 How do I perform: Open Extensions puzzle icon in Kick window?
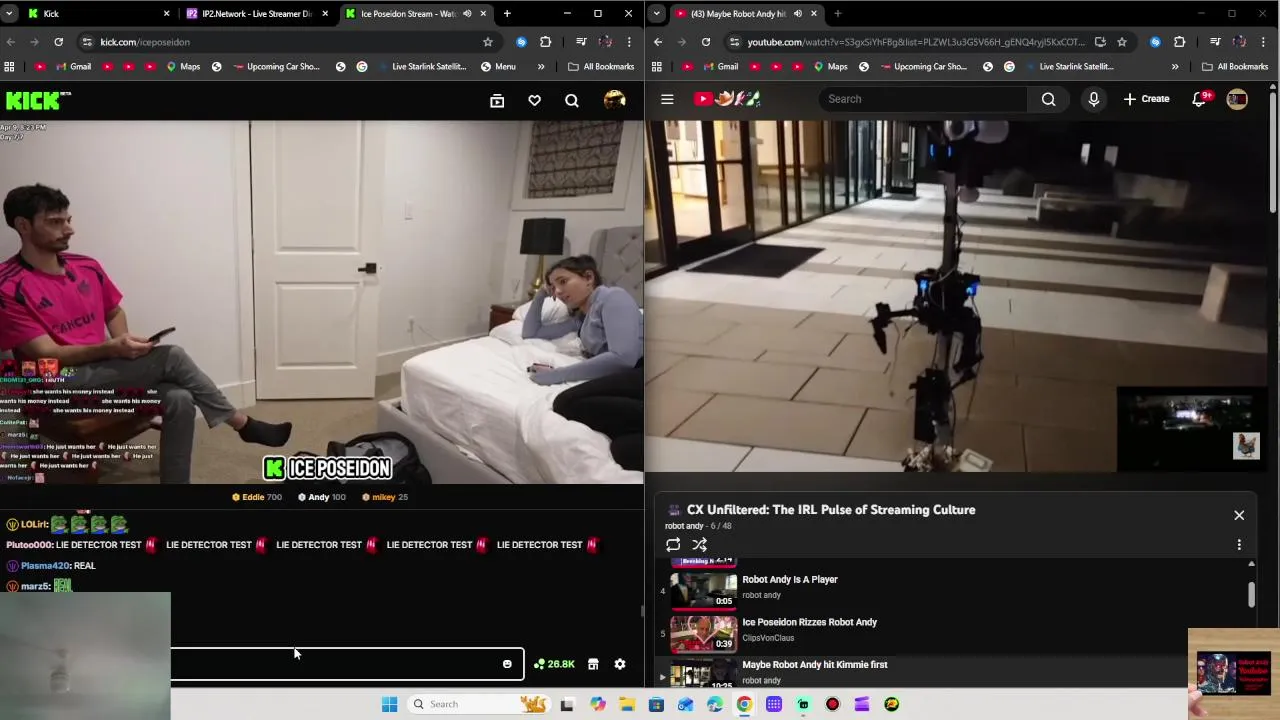(x=545, y=42)
